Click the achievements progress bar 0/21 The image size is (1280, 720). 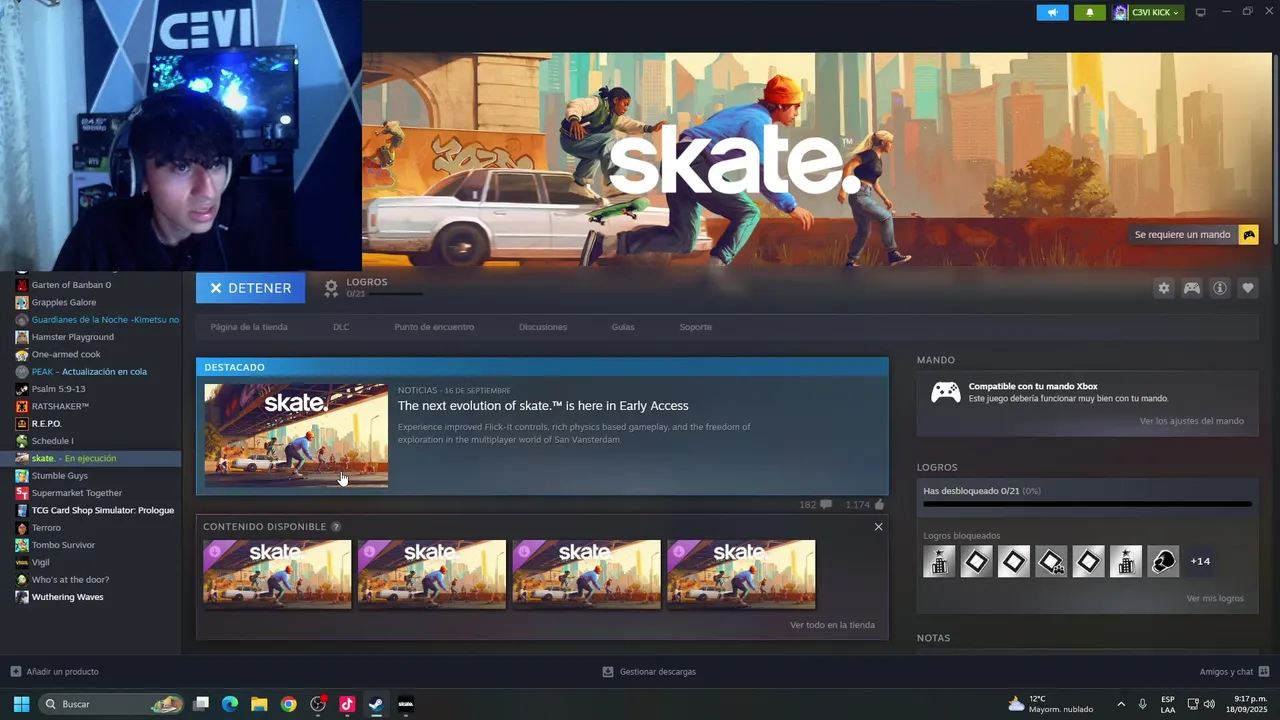pyautogui.click(x=1087, y=504)
